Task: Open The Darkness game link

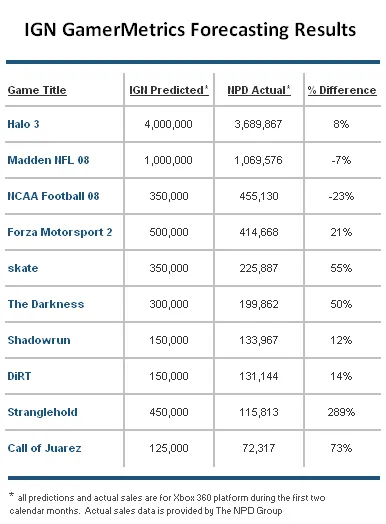Action: coord(46,304)
